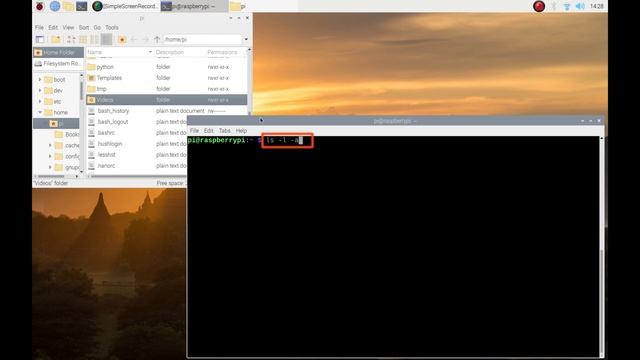Open the Tools menu in file manager
Viewport: 640px width, 360px height.
coord(112,27)
